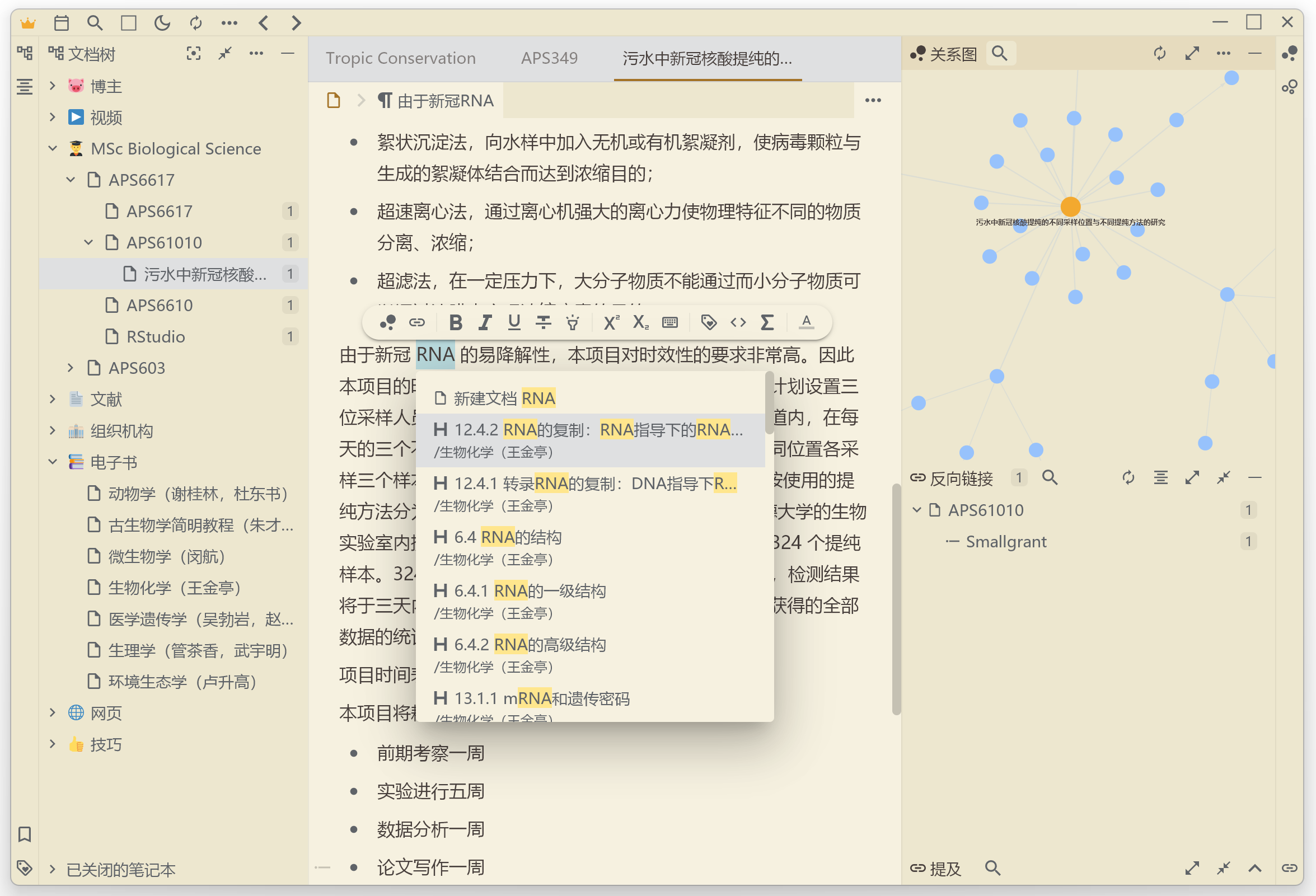Toggle dark mode moon icon
This screenshot has width=1316, height=896.
(162, 22)
